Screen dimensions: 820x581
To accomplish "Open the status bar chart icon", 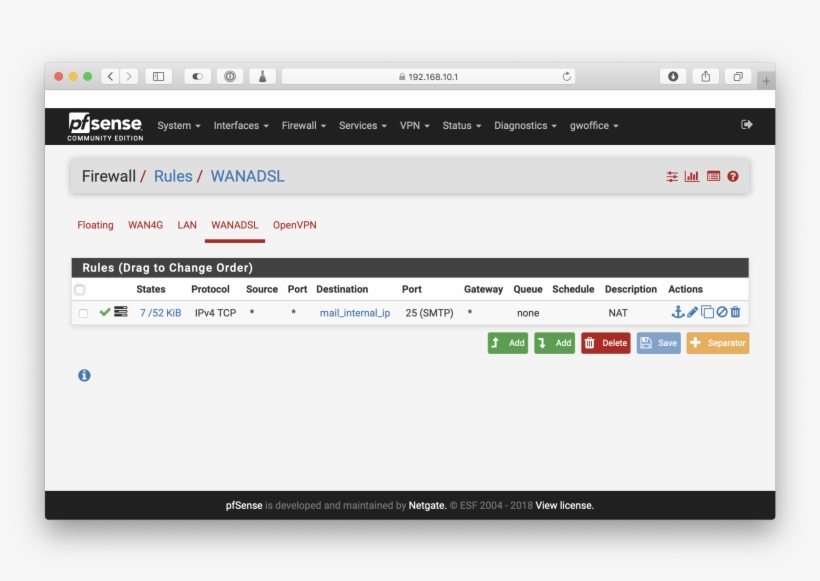I will [692, 176].
